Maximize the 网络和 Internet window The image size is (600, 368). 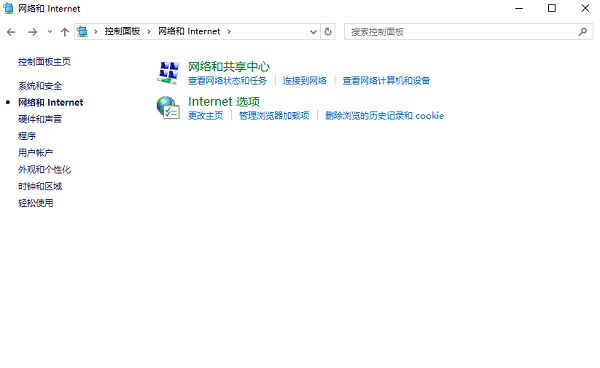coord(552,8)
